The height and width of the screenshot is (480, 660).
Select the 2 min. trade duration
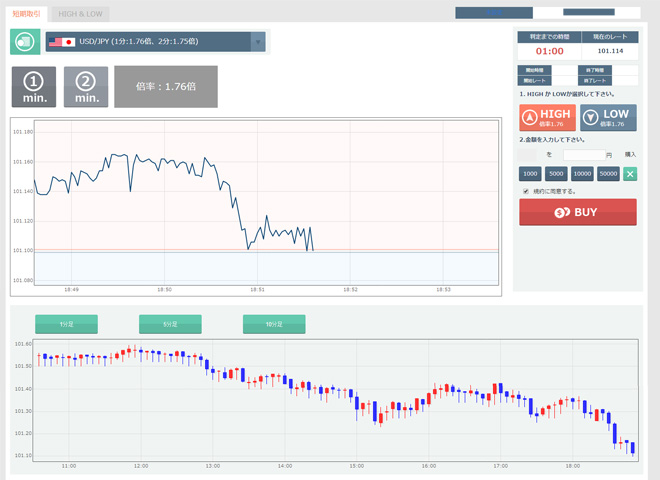click(86, 87)
